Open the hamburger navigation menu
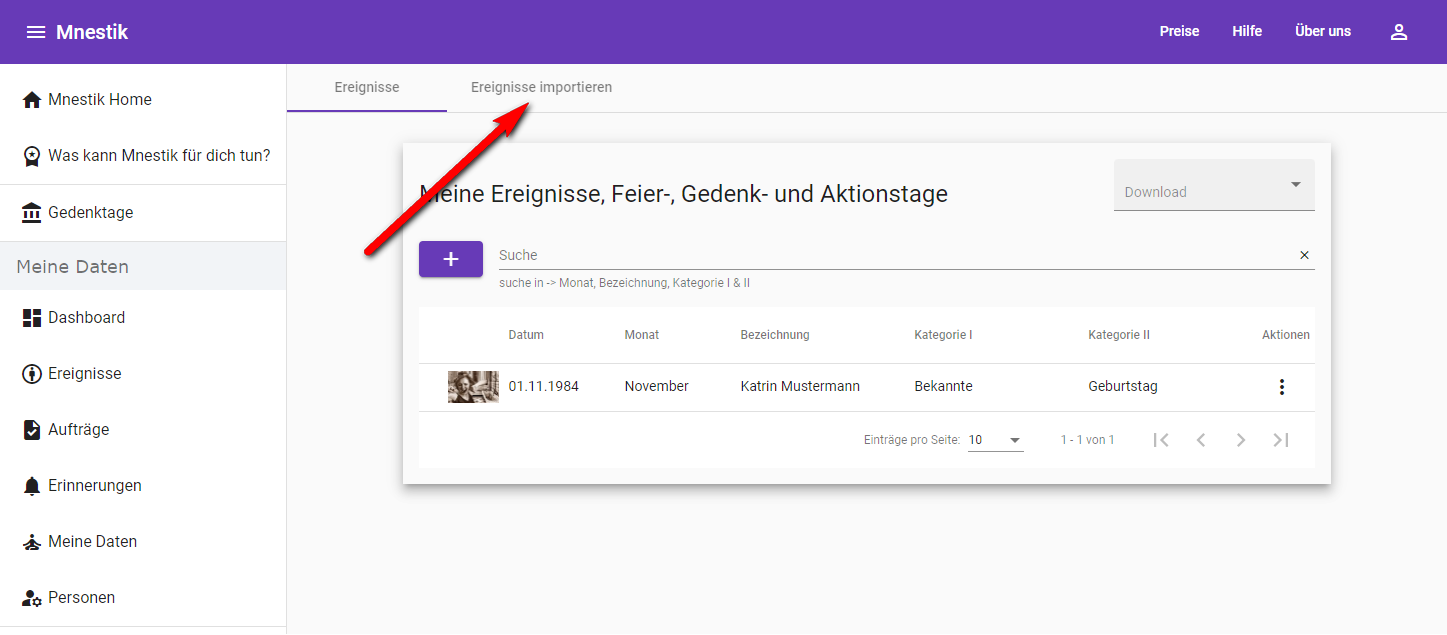Viewport: 1447px width, 635px height. tap(36, 32)
